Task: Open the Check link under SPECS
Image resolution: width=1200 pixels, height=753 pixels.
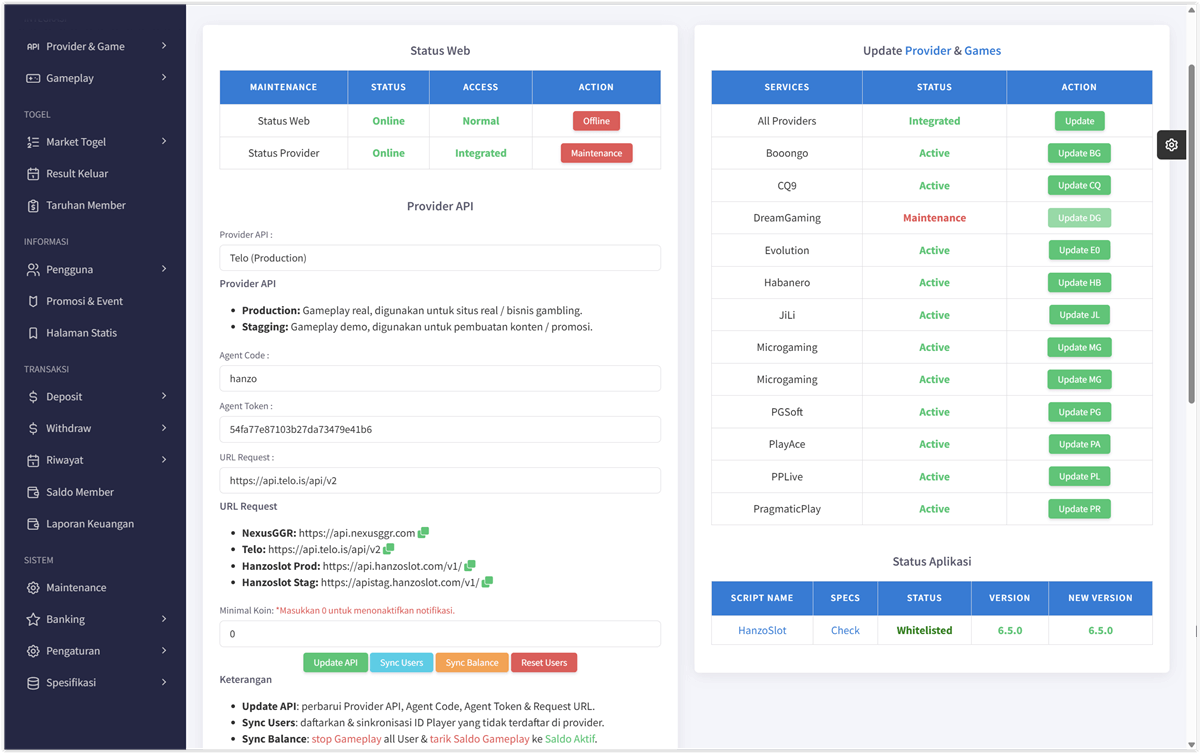Action: point(845,630)
